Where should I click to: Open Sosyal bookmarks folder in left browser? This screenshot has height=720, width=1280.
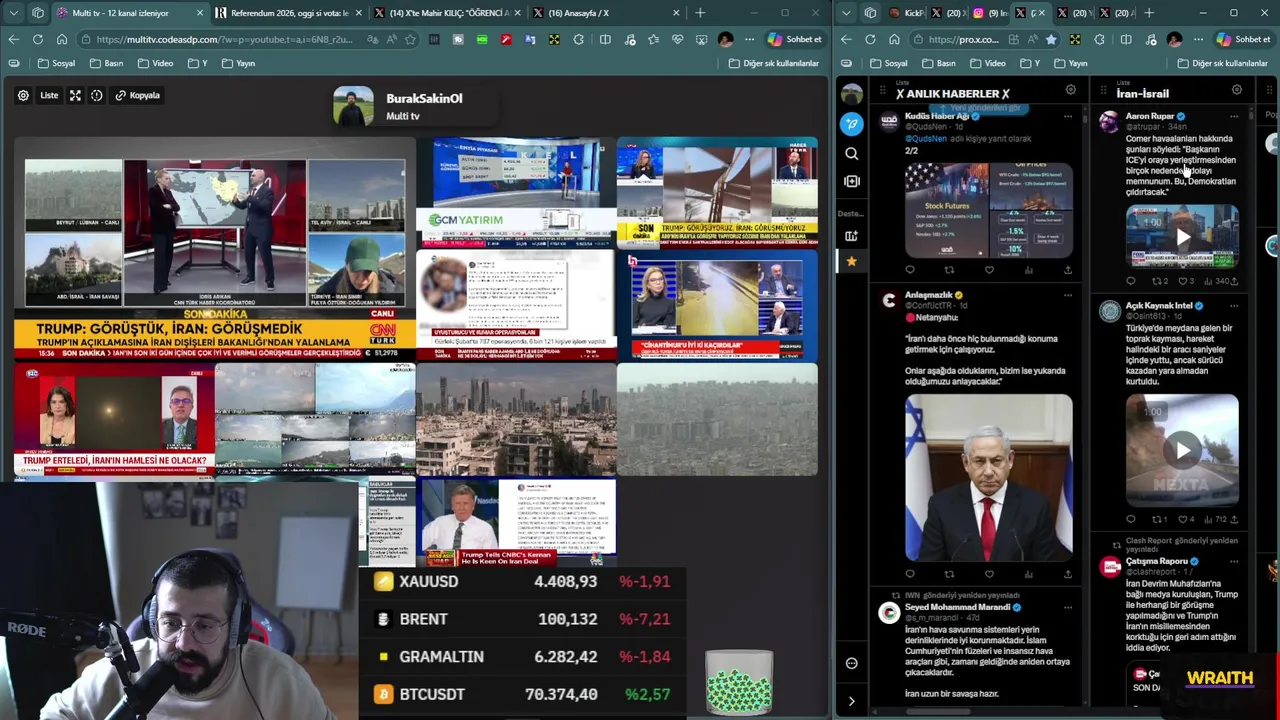(x=57, y=63)
